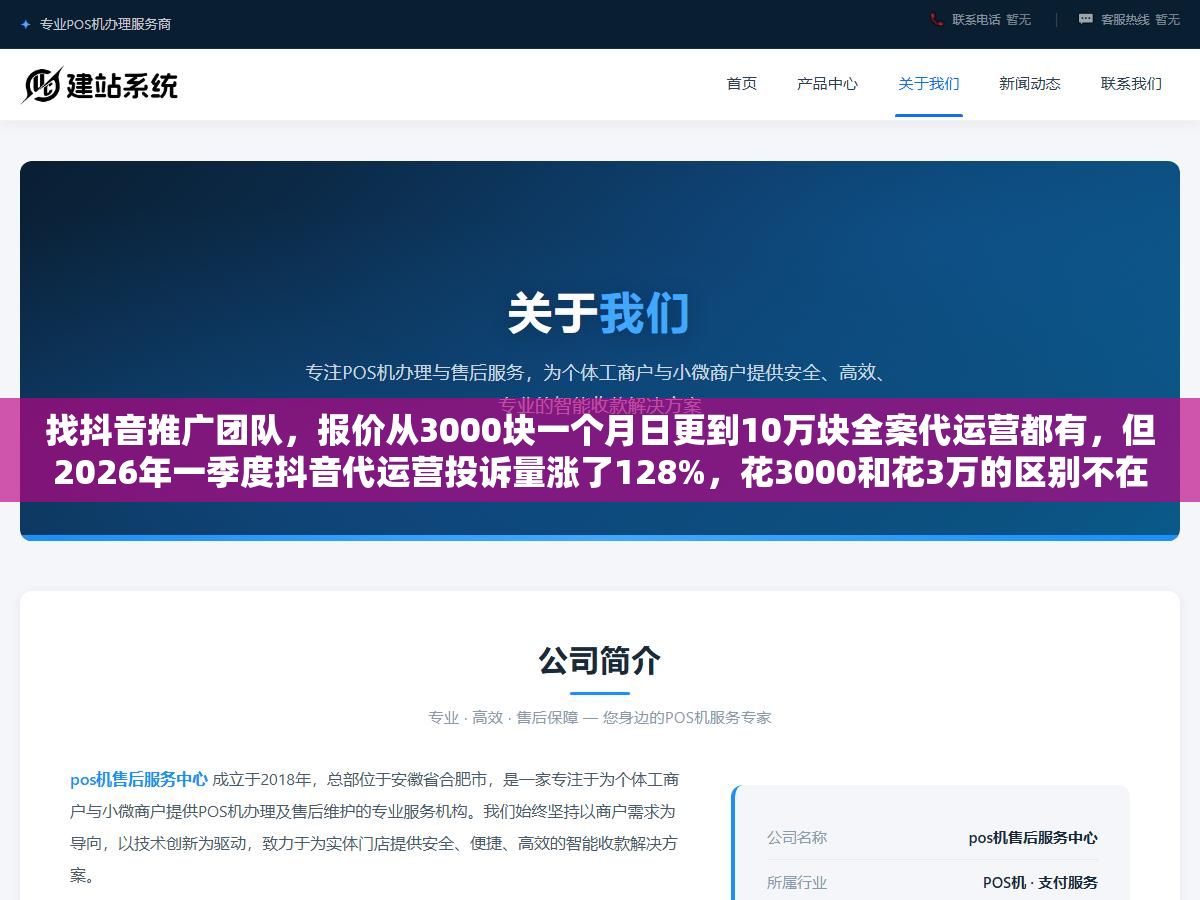
Task: Click the star icon beside 专业POS机办理服务商
Action: click(26, 24)
